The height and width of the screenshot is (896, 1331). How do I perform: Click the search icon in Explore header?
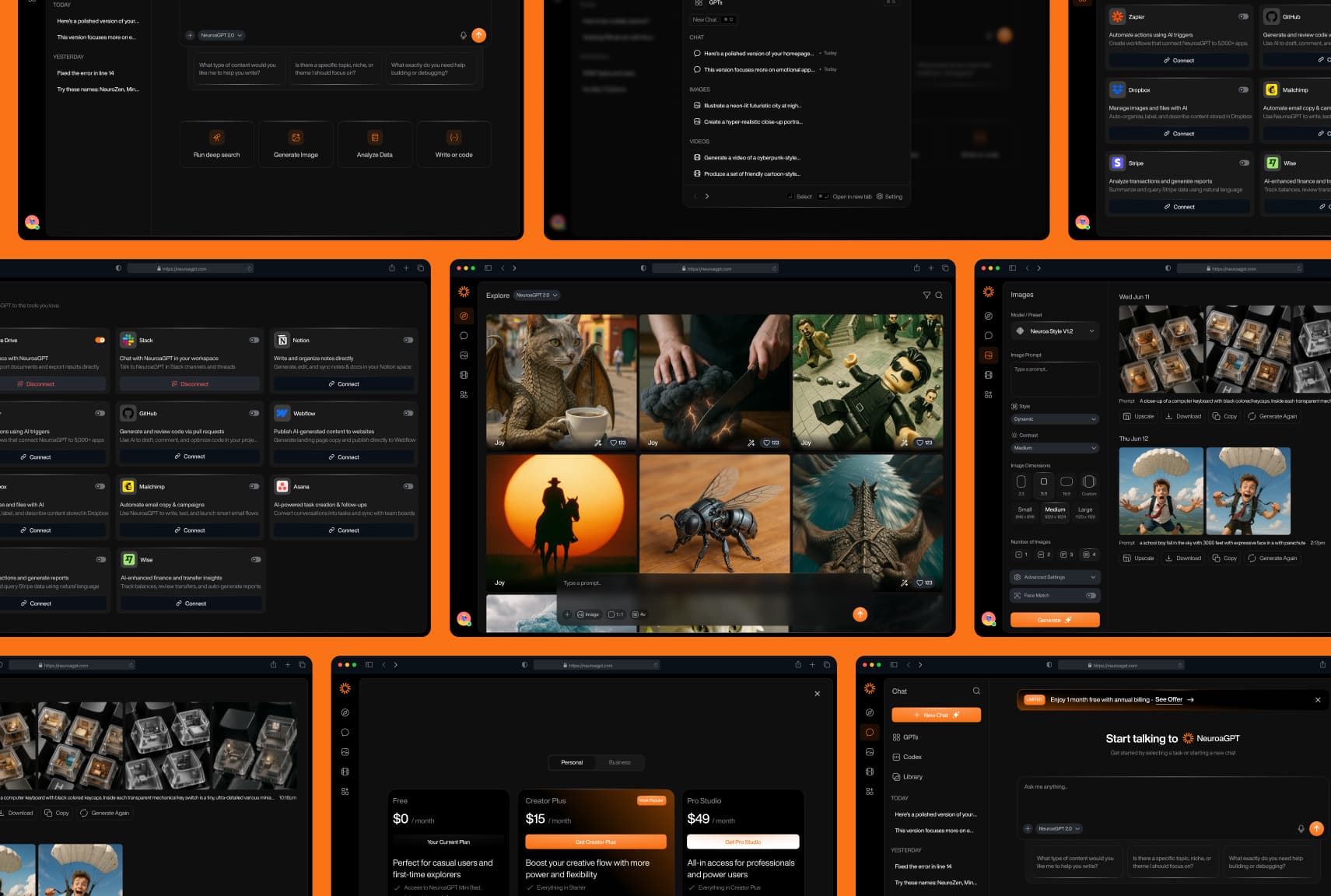point(939,296)
